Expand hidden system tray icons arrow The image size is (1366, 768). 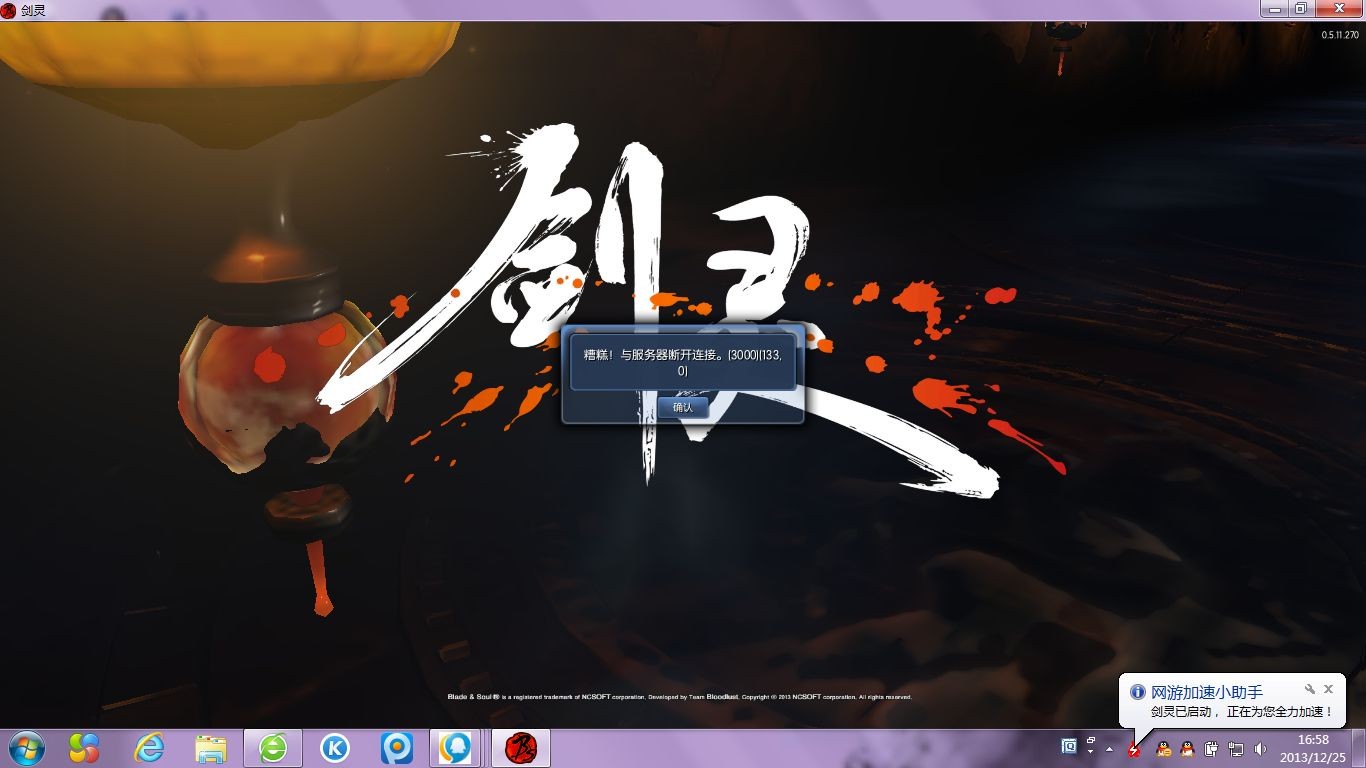pos(1109,749)
